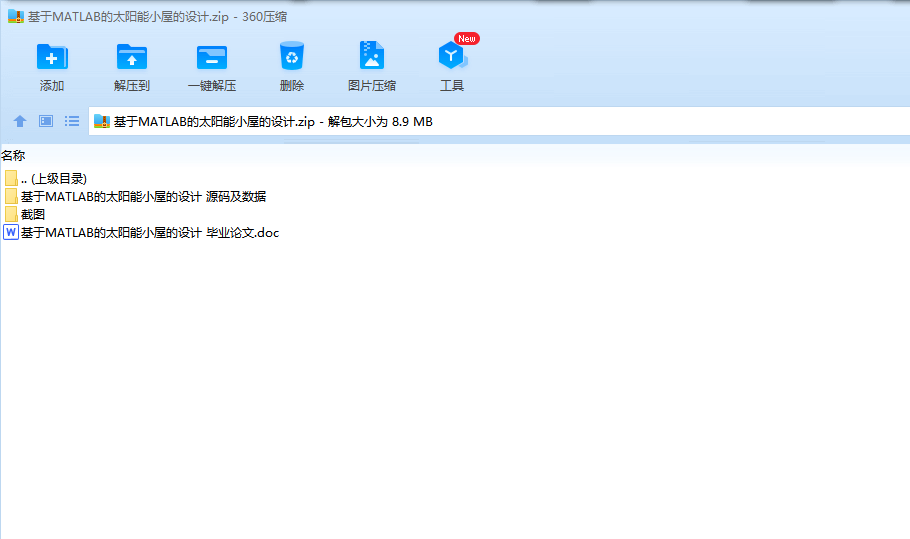Viewport: 910px width, 539px height.
Task: Switch to the list view icon
Action: click(x=72, y=121)
